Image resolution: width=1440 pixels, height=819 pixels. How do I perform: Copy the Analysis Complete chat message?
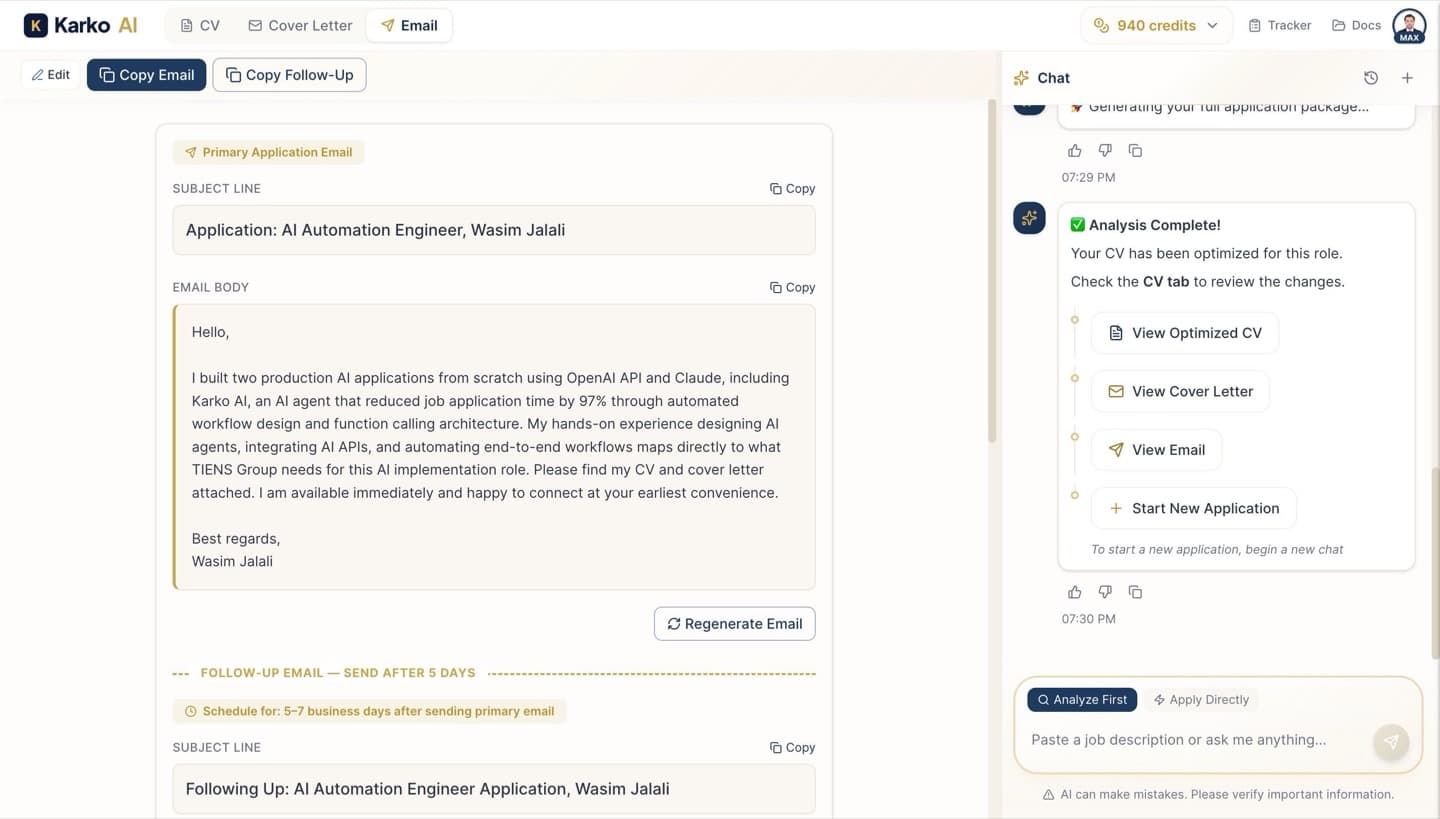(x=1135, y=592)
